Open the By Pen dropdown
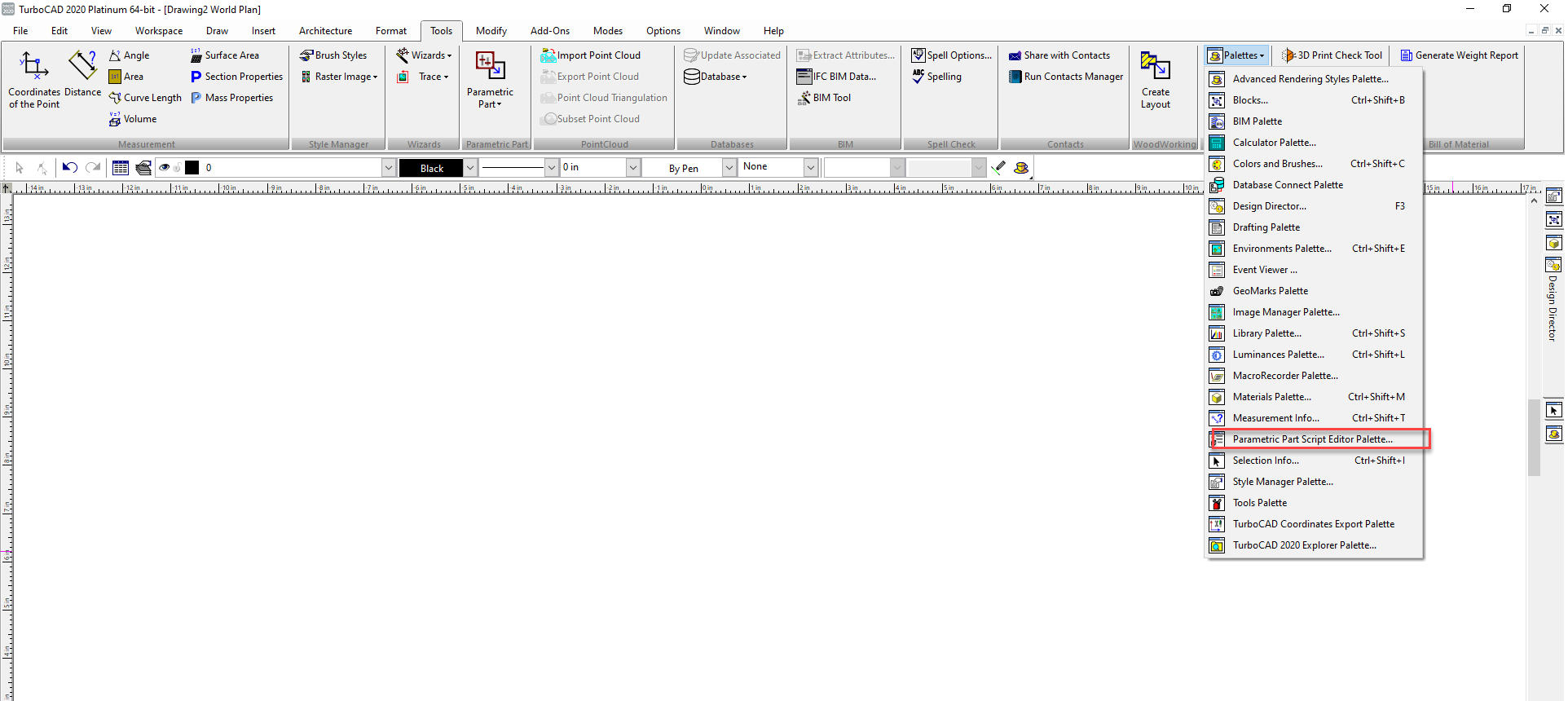Image resolution: width=1568 pixels, height=701 pixels. click(729, 168)
